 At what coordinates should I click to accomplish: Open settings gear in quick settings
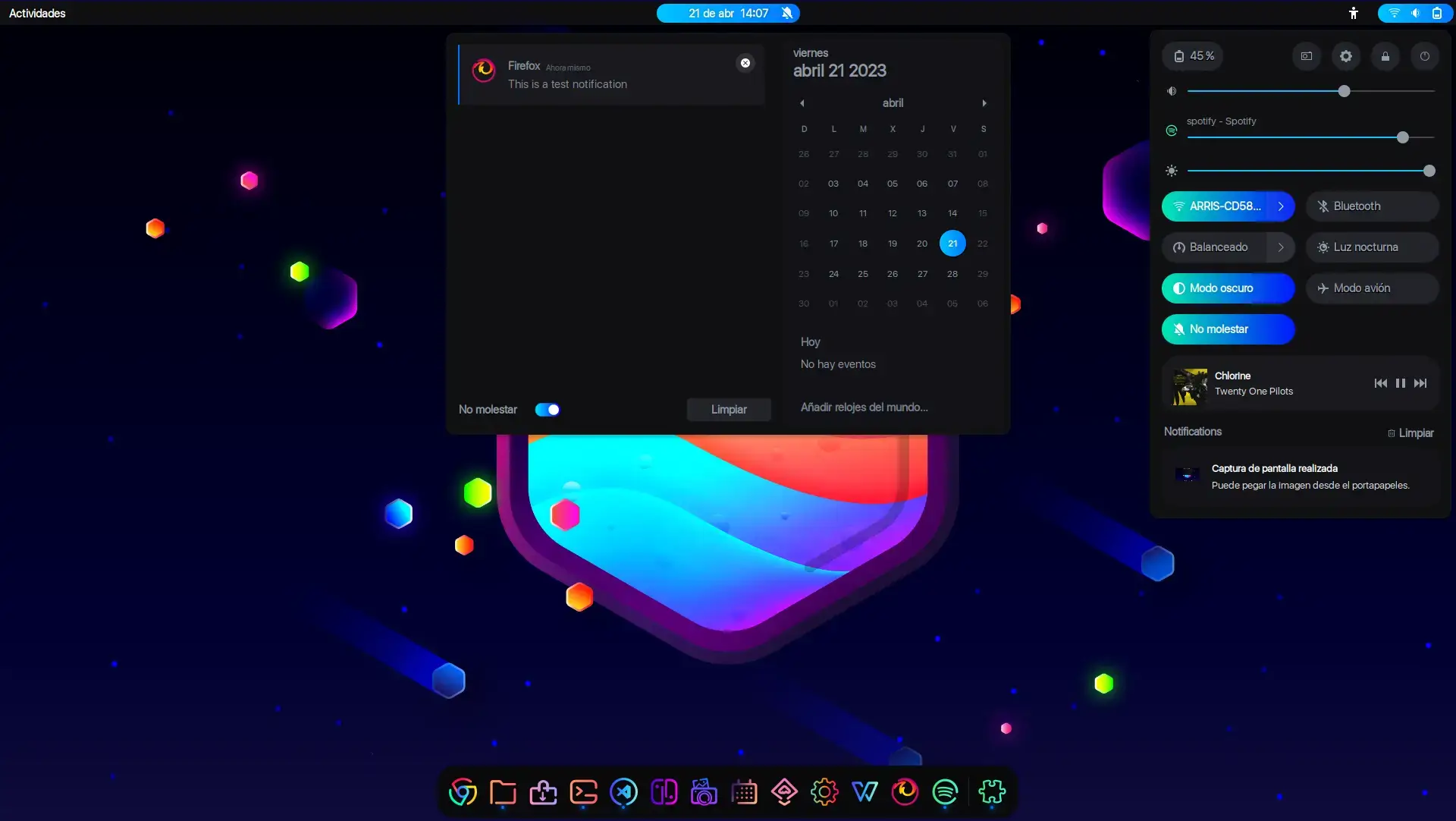[1345, 56]
